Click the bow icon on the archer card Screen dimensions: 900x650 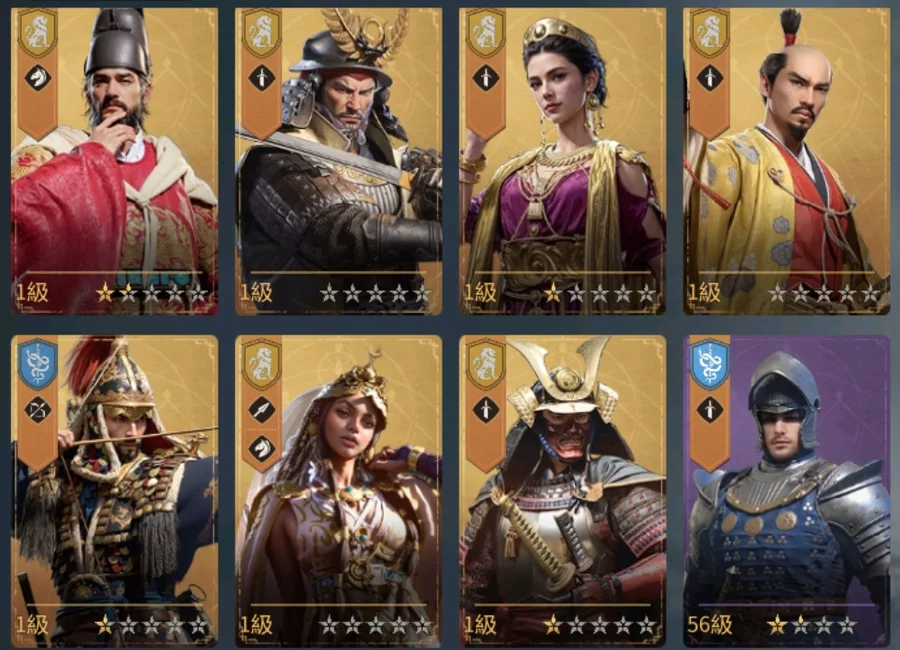[x=38, y=409]
